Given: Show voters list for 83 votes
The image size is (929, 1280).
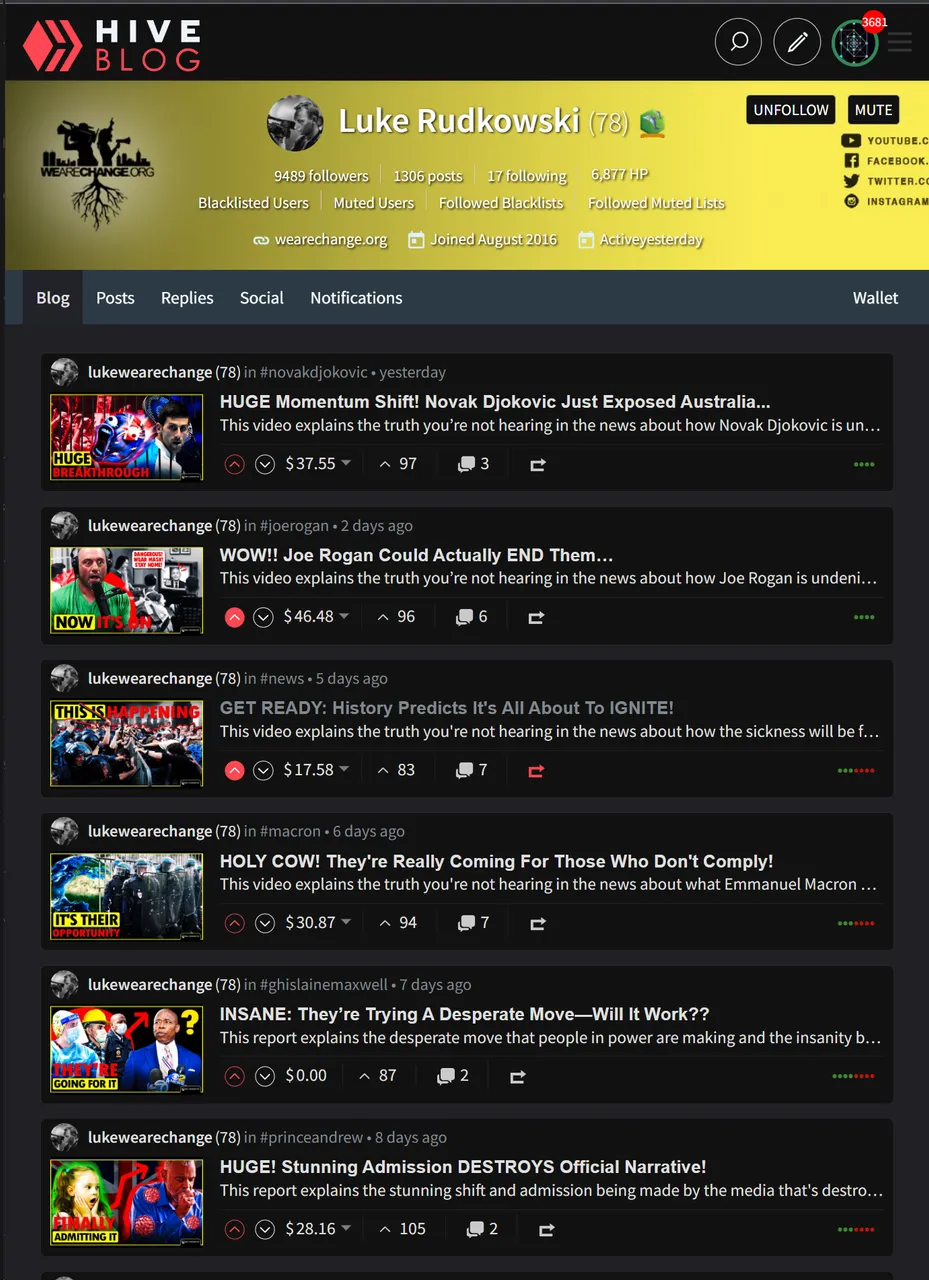Looking at the screenshot, I should tap(396, 770).
